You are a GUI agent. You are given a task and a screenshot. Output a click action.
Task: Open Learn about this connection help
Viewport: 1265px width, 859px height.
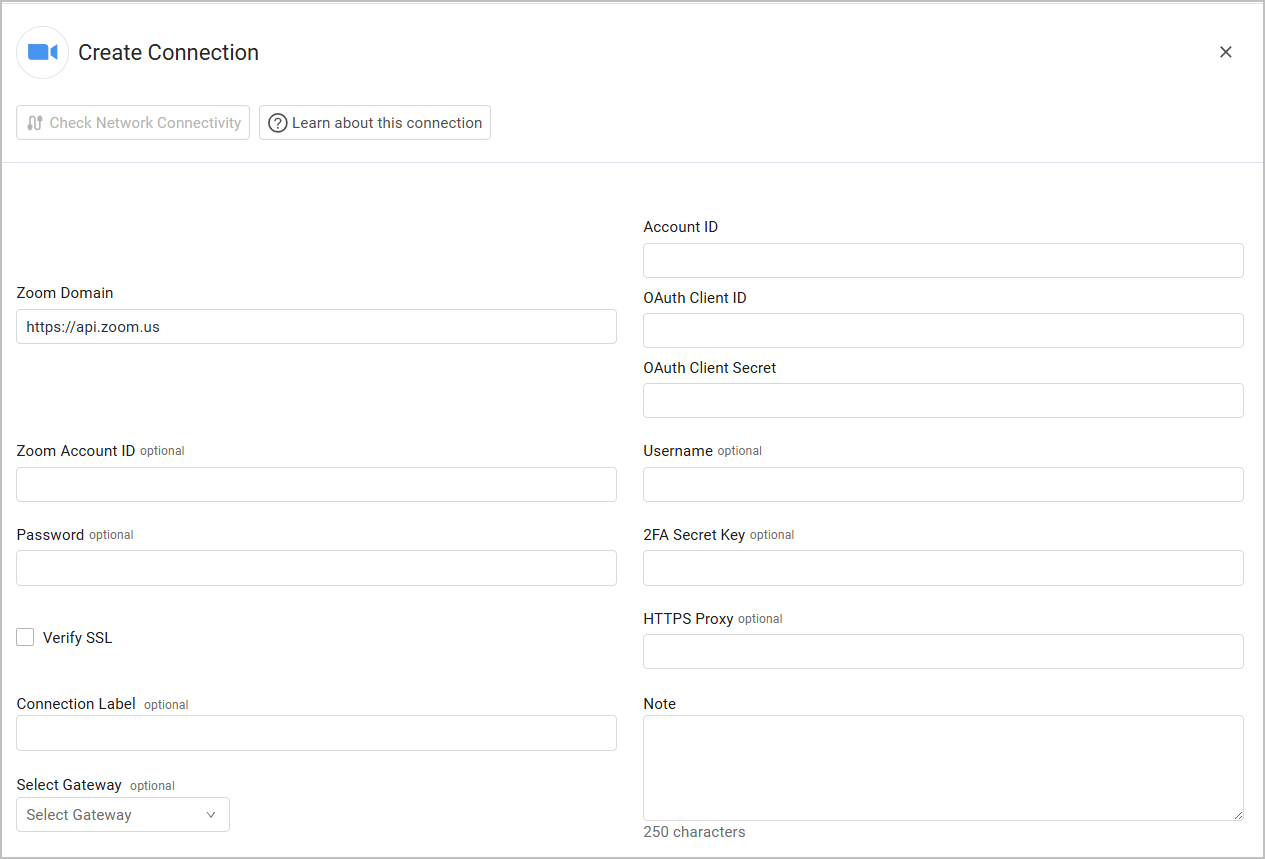point(375,123)
